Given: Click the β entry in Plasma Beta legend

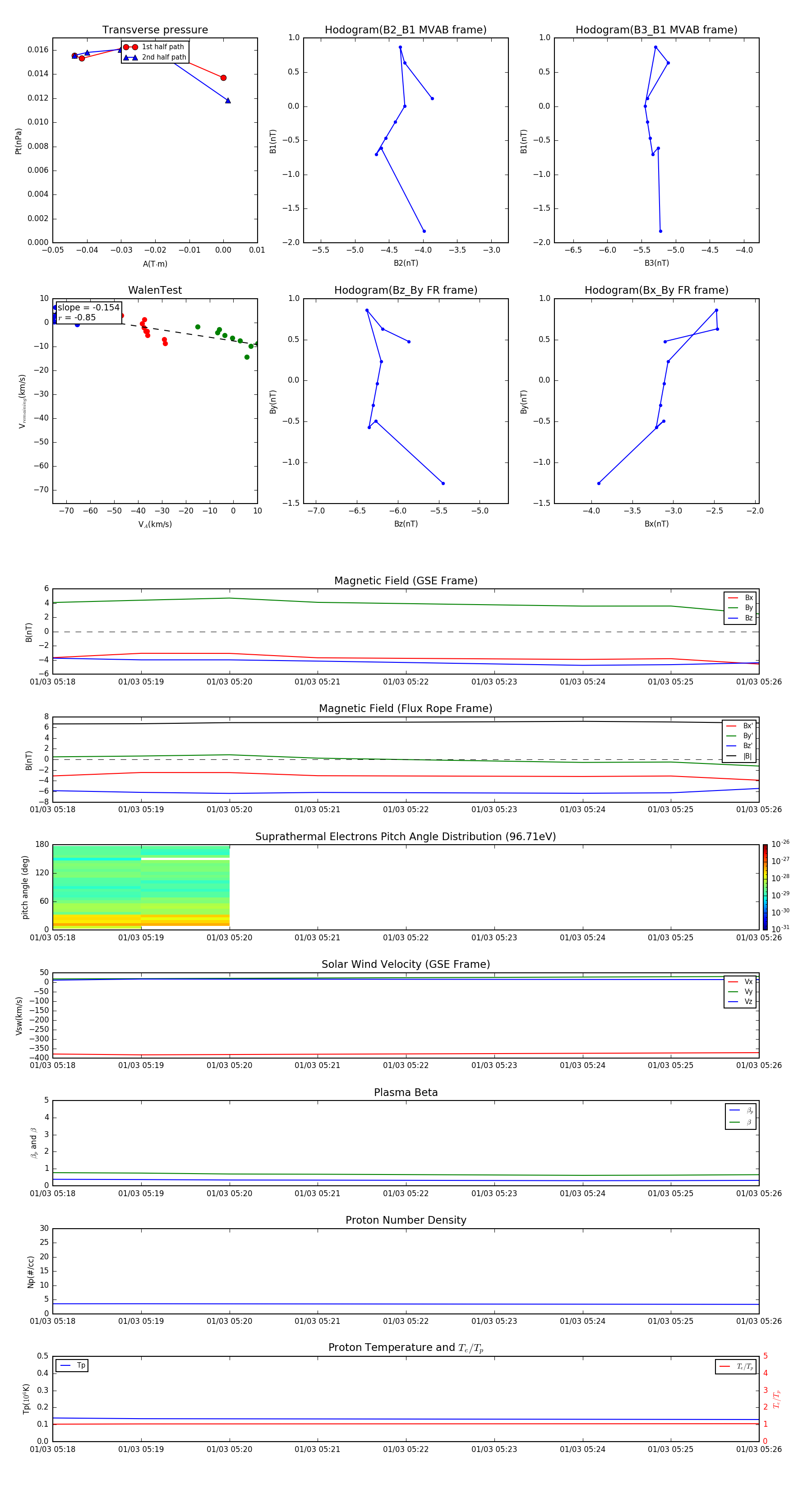Looking at the screenshot, I should [741, 1122].
